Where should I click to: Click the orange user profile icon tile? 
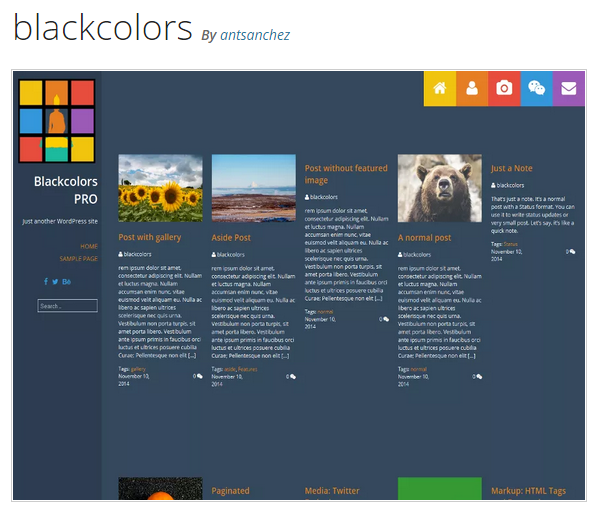472,89
